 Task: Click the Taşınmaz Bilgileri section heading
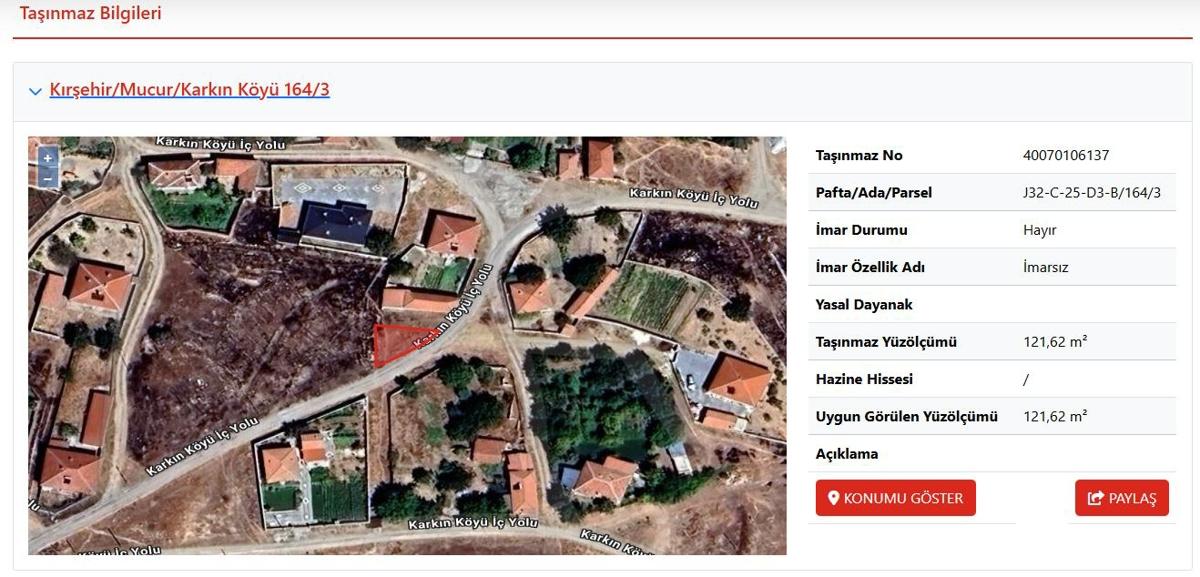click(91, 14)
